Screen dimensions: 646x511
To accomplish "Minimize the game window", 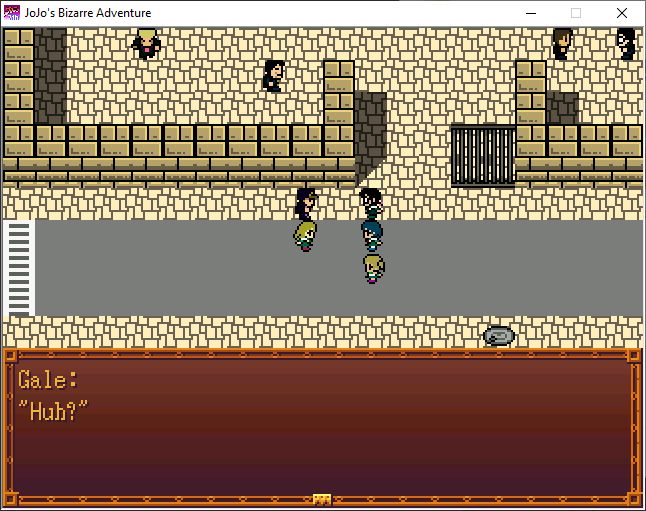I will coord(531,13).
